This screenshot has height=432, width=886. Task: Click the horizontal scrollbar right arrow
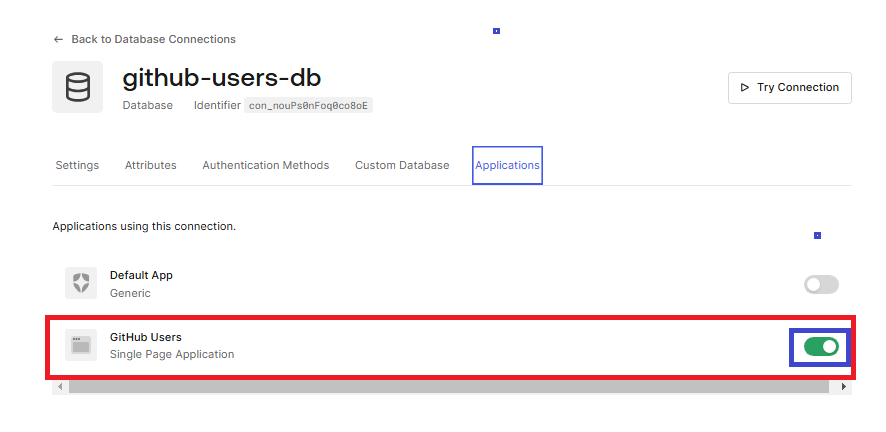coord(844,387)
